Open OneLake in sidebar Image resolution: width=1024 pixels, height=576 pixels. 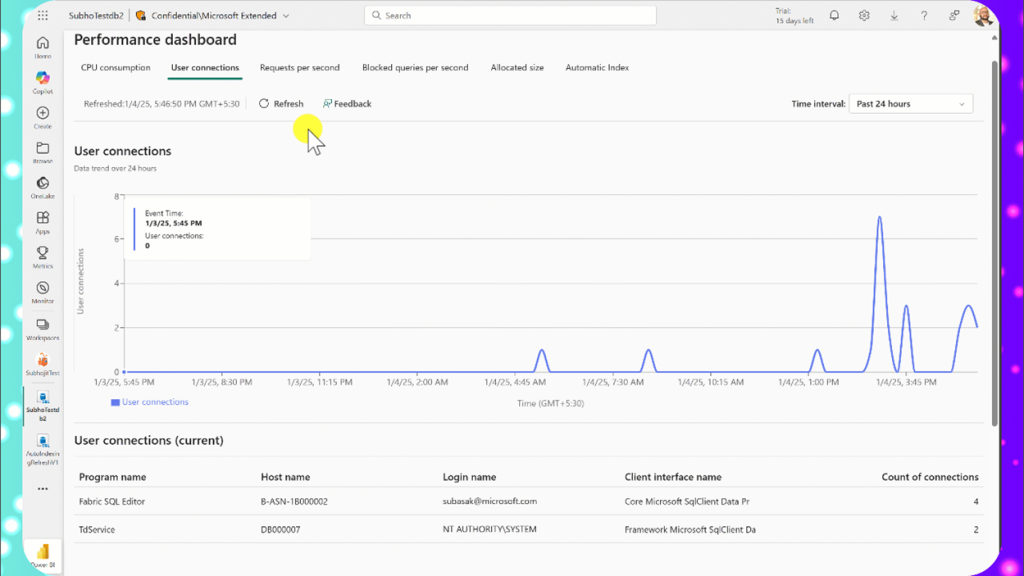point(42,187)
